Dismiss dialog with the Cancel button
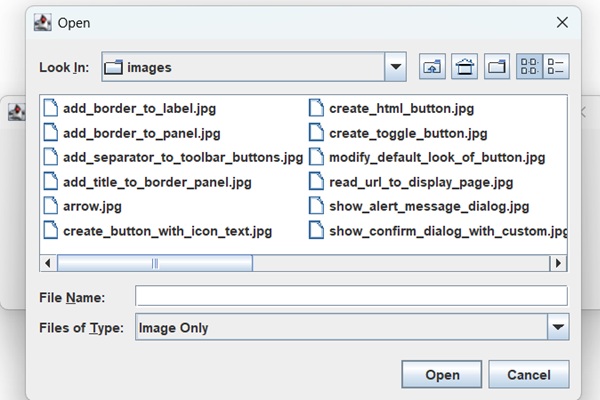Screen dimensions: 600x400 coord(529,374)
